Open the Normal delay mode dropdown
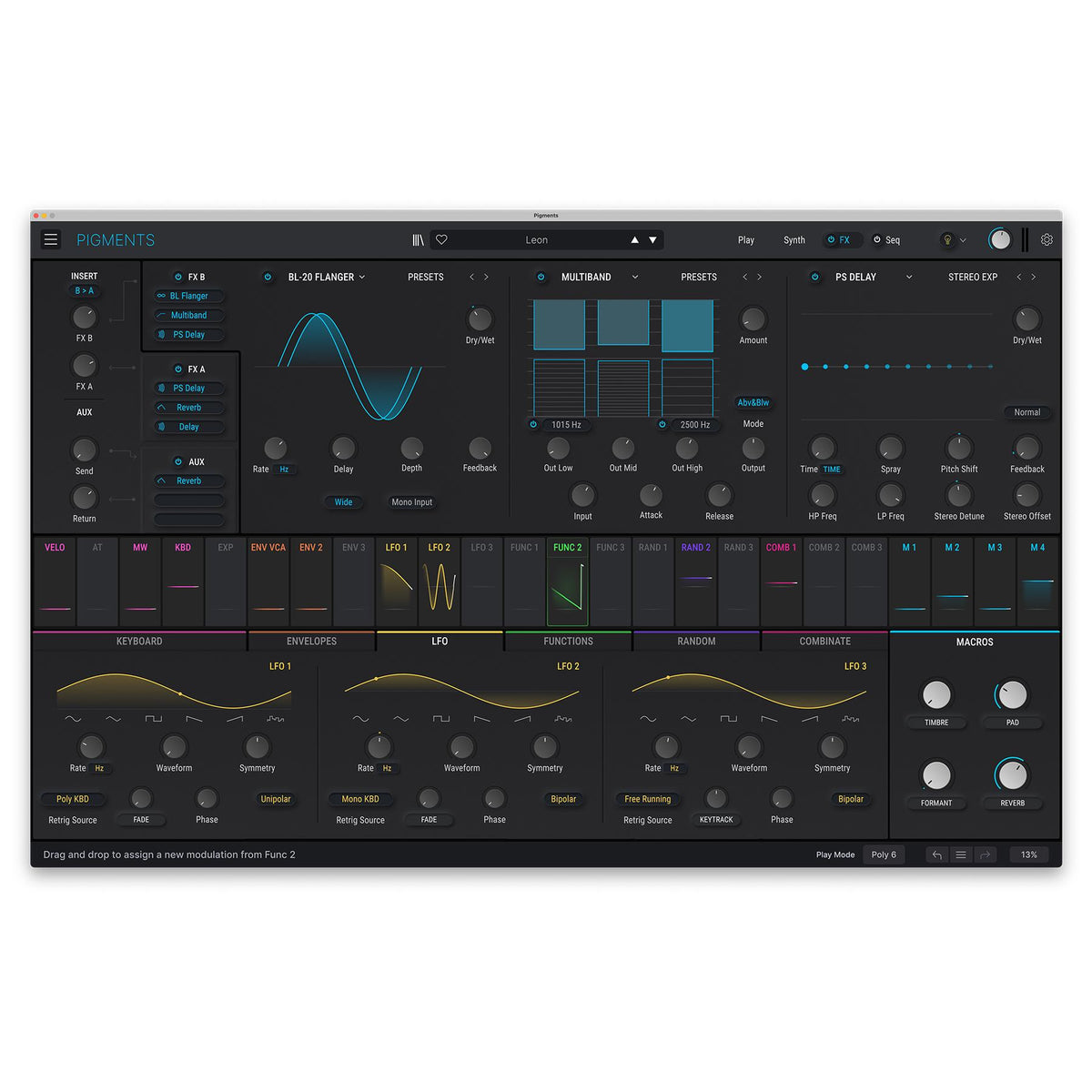Viewport: 1092px width, 1092px height. coord(1027,412)
